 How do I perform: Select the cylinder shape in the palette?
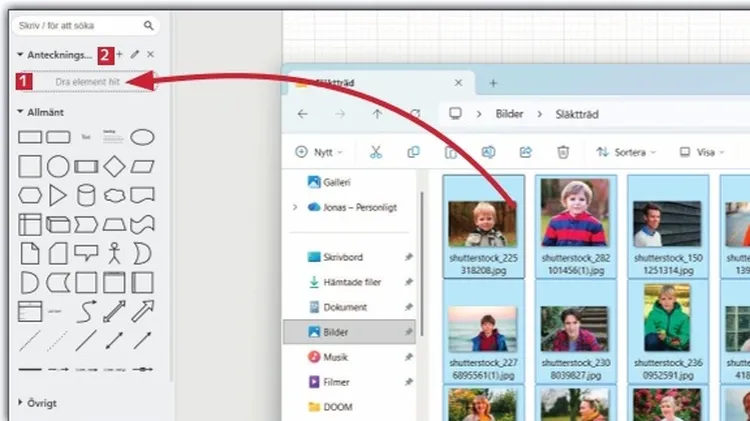(87, 194)
